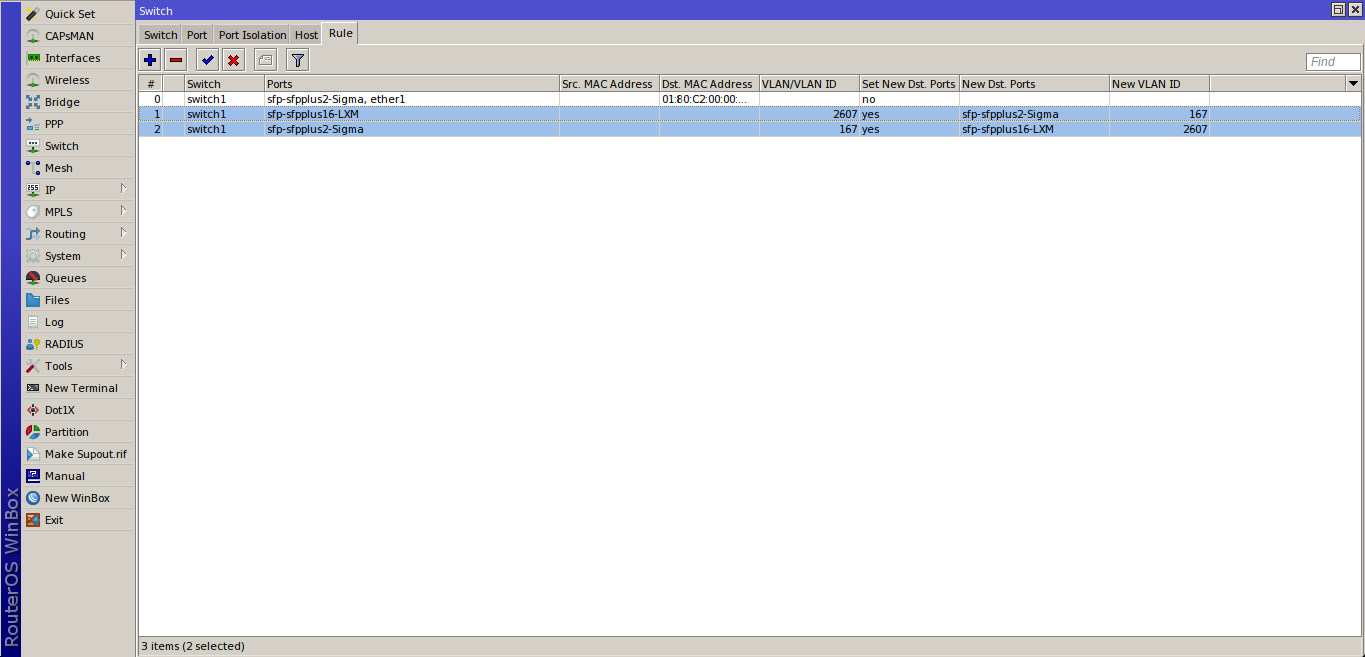Open the PPP section icon
Screen dimensions: 1365x657
click(33, 124)
